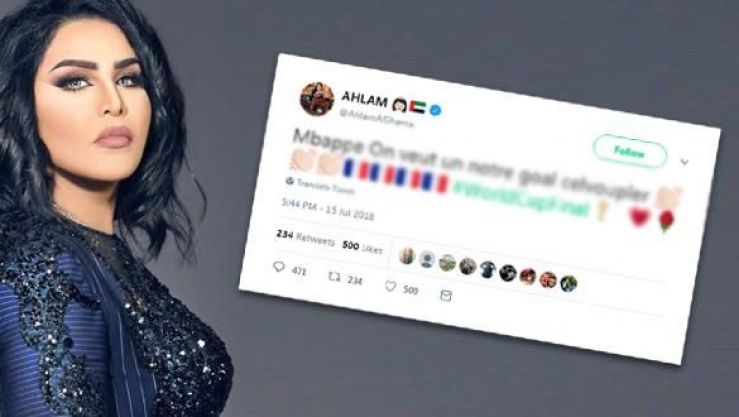The width and height of the screenshot is (739, 417).
Task: Click the UAE flag emoji next to AHLAM
Action: [417, 107]
